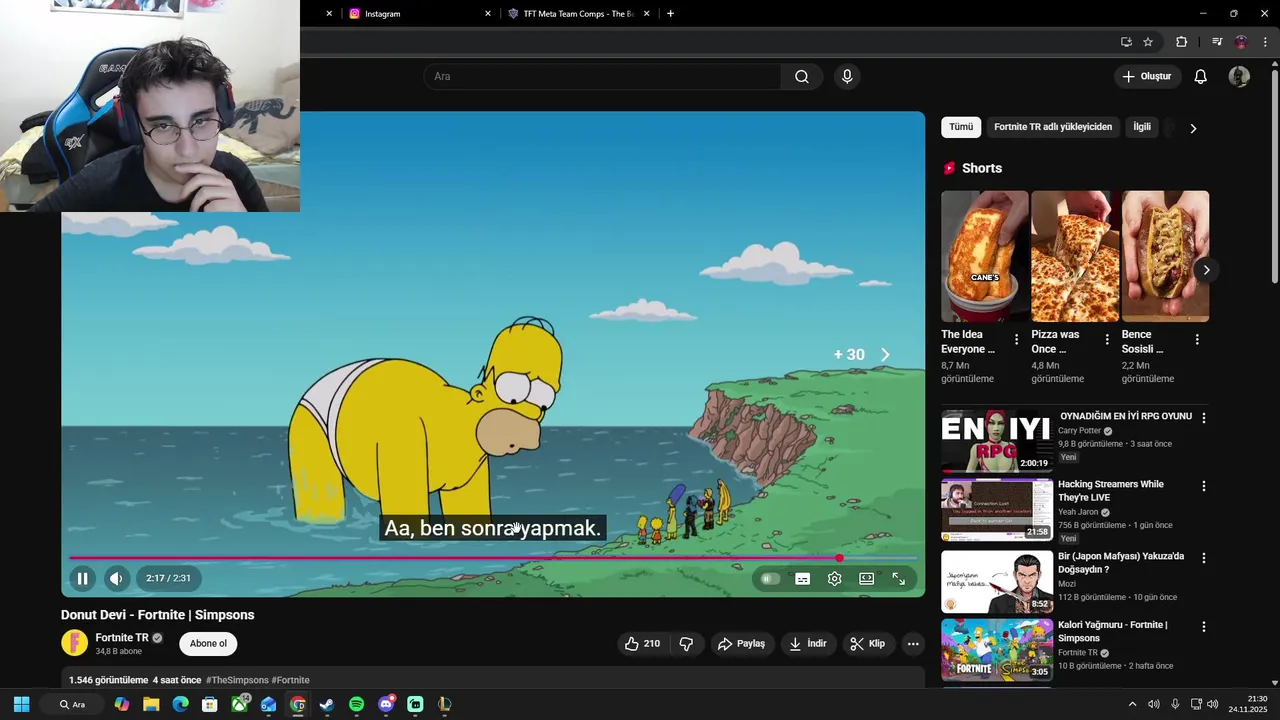The height and width of the screenshot is (720, 1280).
Task: Open Discord from the taskbar
Action: tap(386, 704)
